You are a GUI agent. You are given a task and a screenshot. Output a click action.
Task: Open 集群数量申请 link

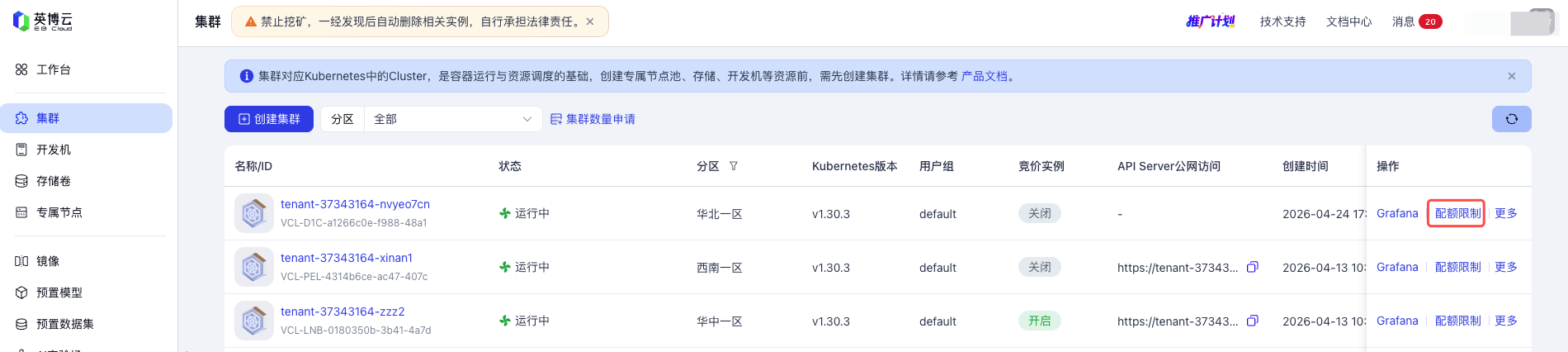pyautogui.click(x=593, y=119)
